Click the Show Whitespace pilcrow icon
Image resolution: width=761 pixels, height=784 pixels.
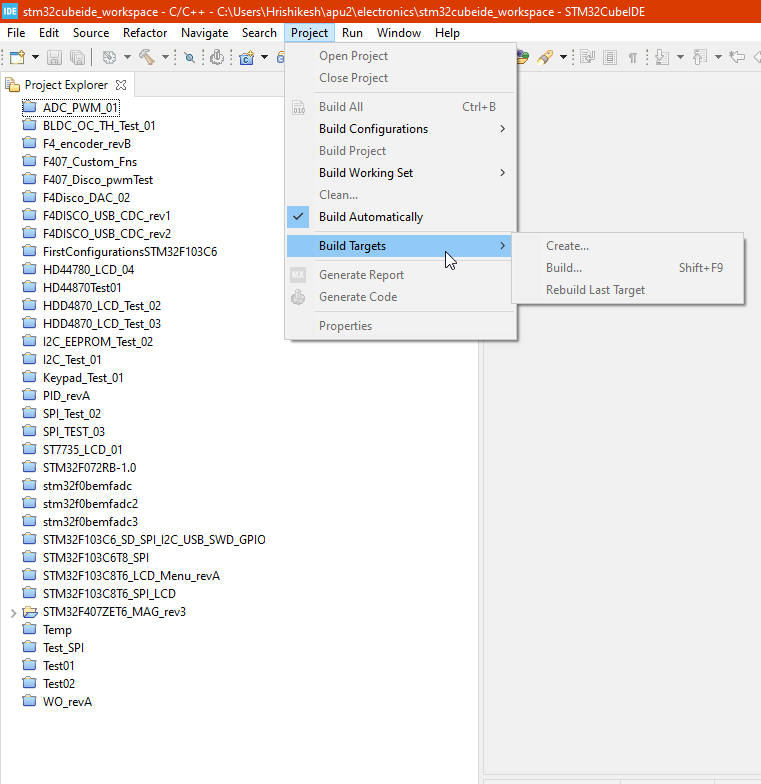[632, 58]
